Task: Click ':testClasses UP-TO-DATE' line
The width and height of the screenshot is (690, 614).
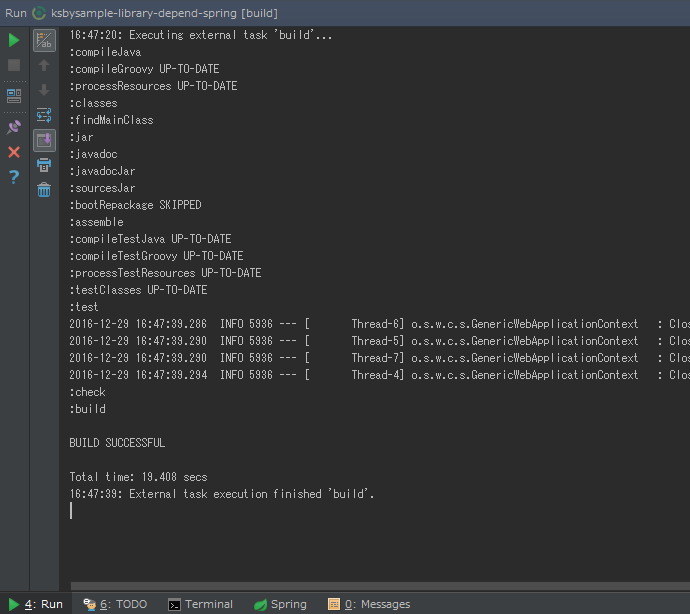Action: (x=138, y=290)
